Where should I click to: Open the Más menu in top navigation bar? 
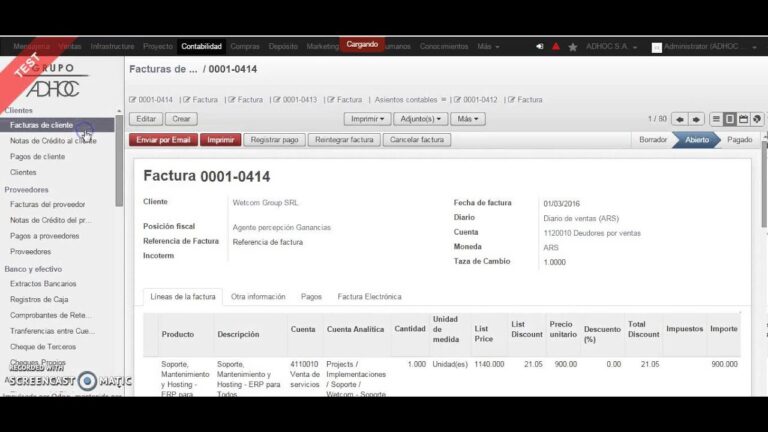coord(488,47)
